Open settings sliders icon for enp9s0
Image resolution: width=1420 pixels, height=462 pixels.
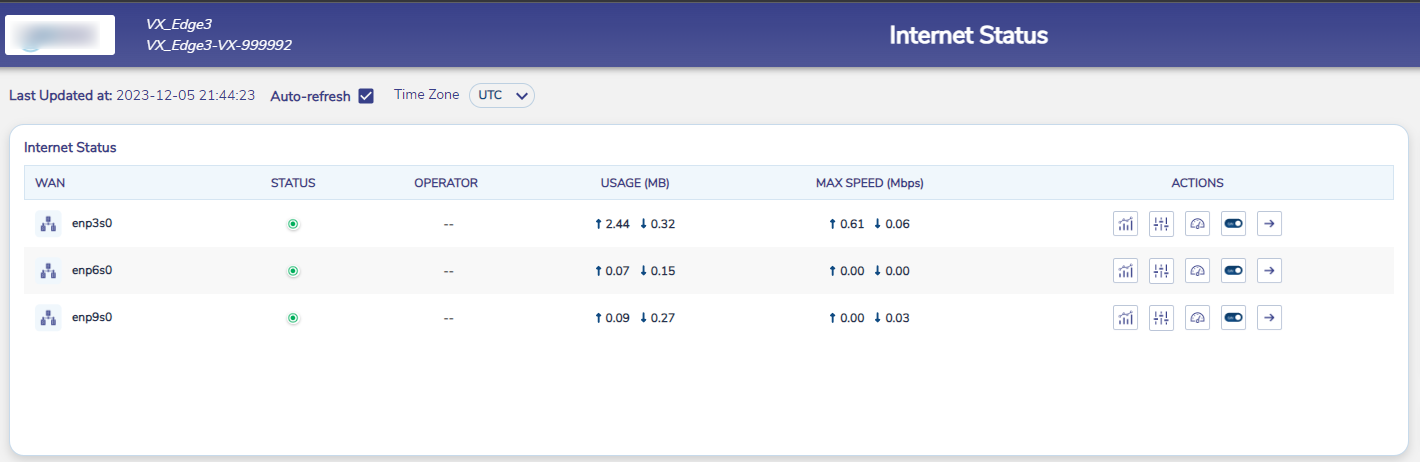click(x=1161, y=318)
